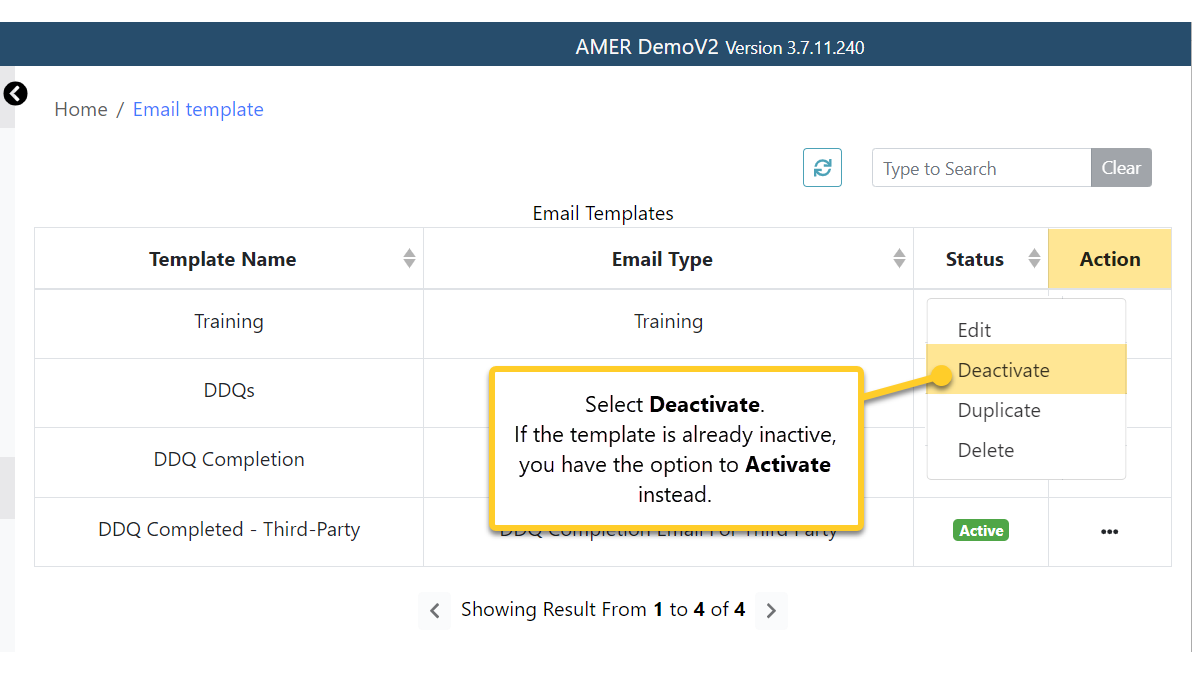Image resolution: width=1192 pixels, height=680 pixels.
Task: Sort by Status column
Action: click(x=1034, y=259)
